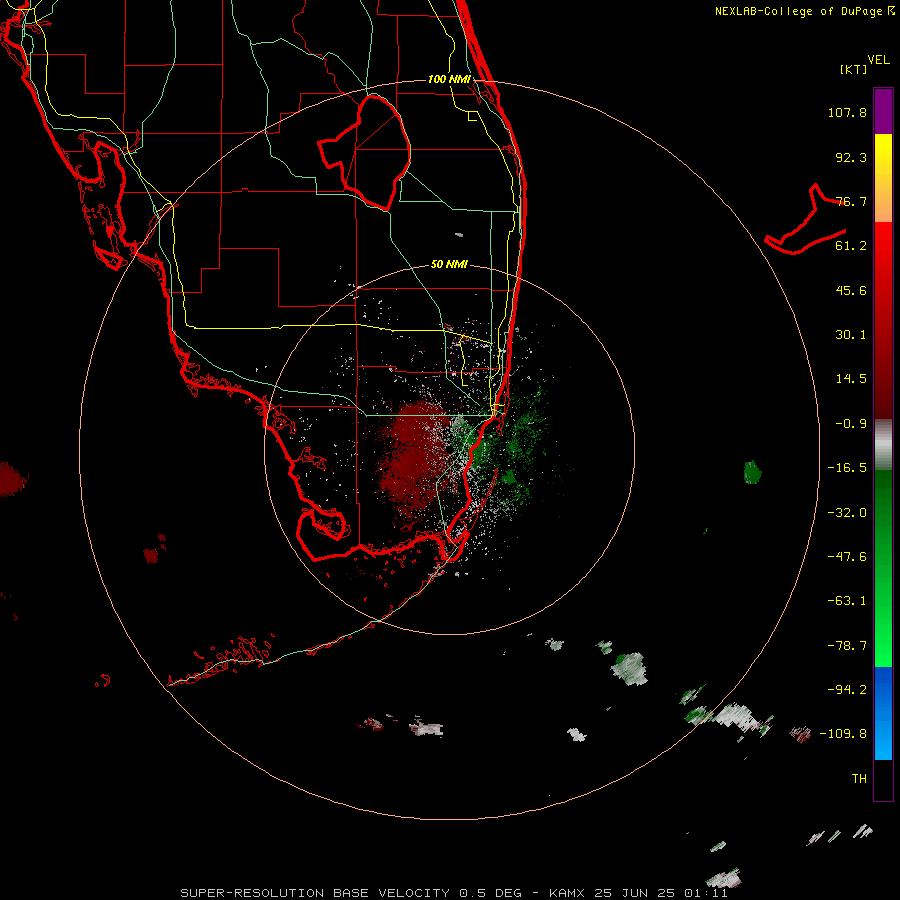Click the red island outline at right edge
Viewport: 900px width, 900px height.
pos(805,221)
